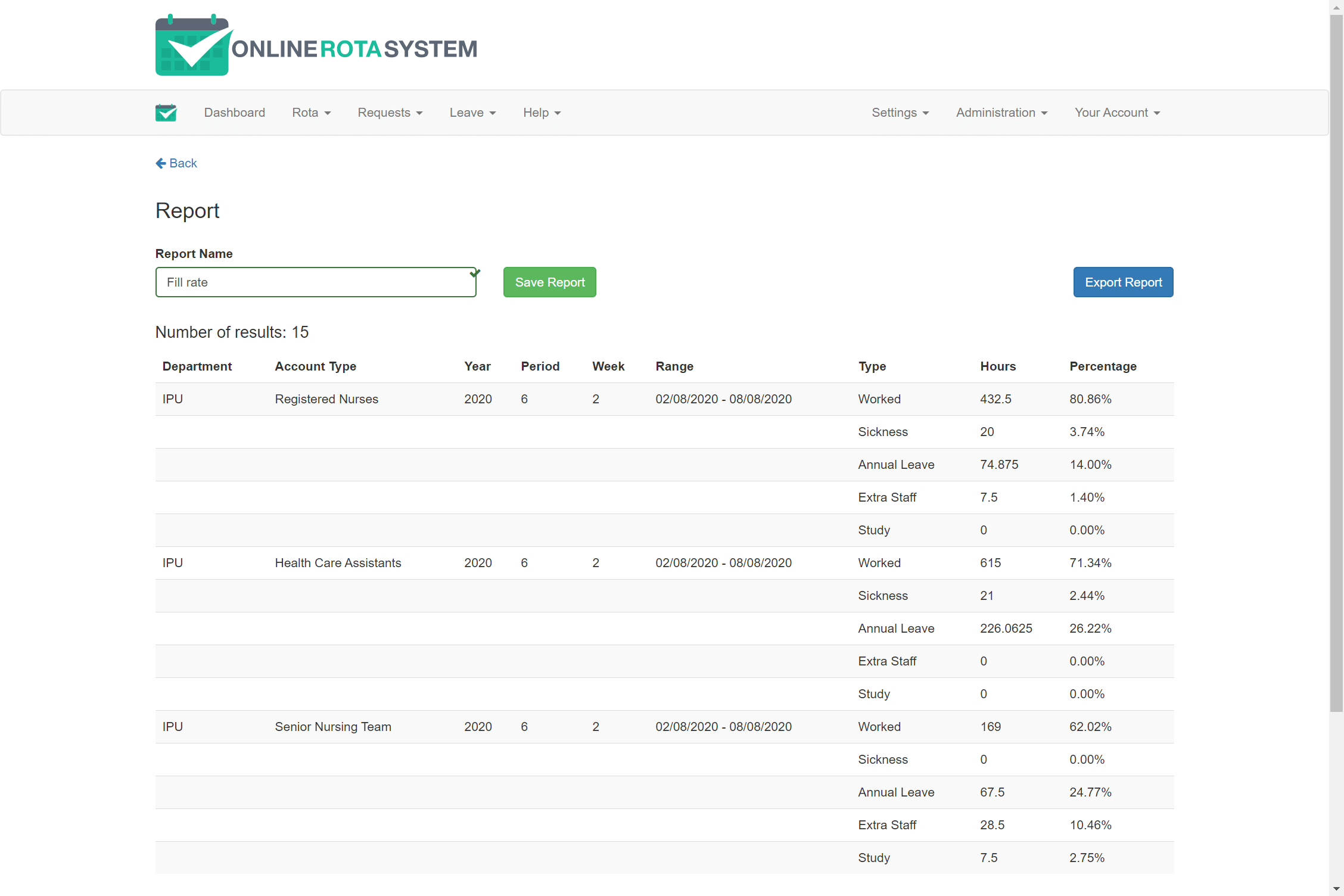Click the 226.0625 hours value
Viewport: 1344px width, 896px height.
click(1006, 629)
